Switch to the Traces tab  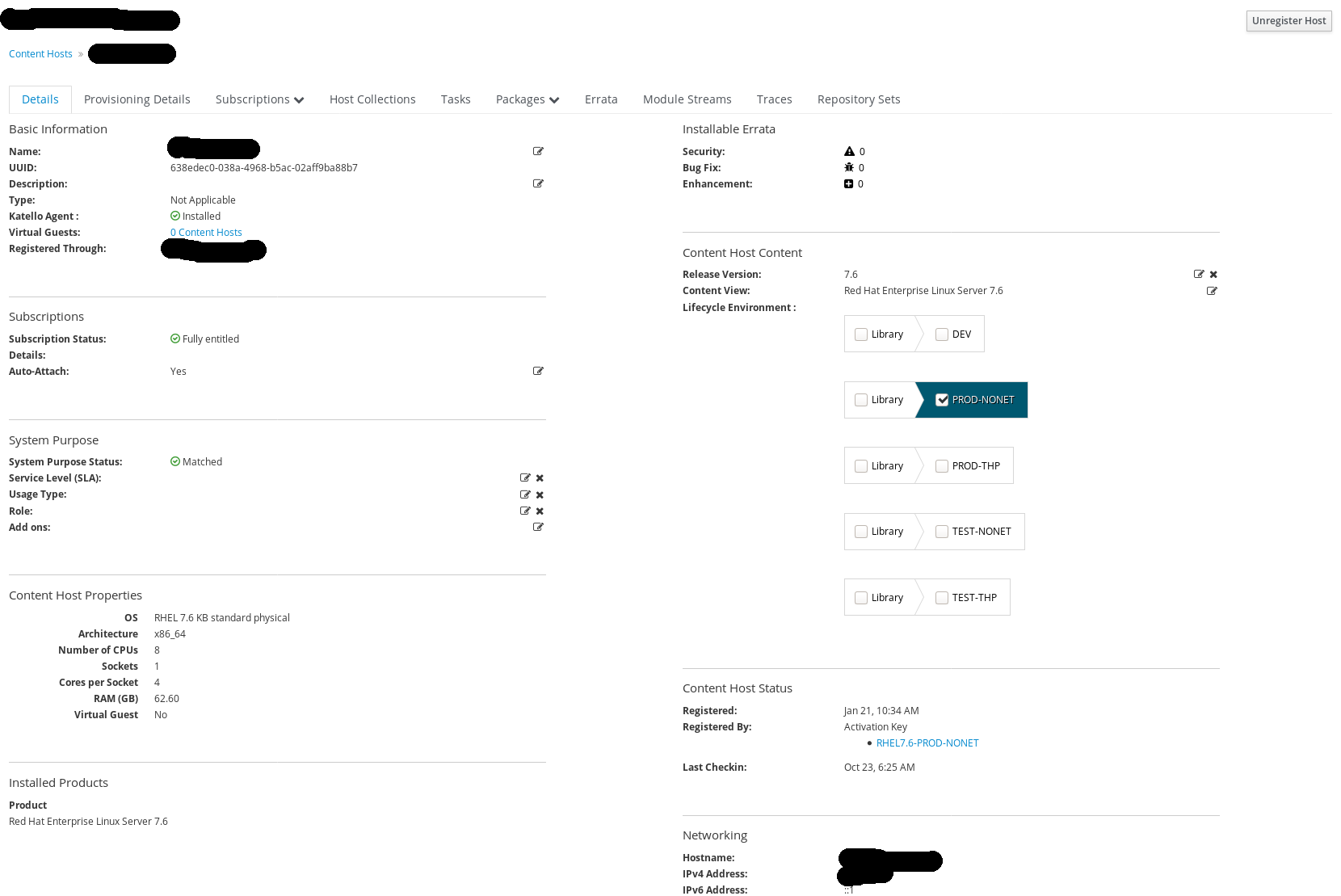click(775, 99)
